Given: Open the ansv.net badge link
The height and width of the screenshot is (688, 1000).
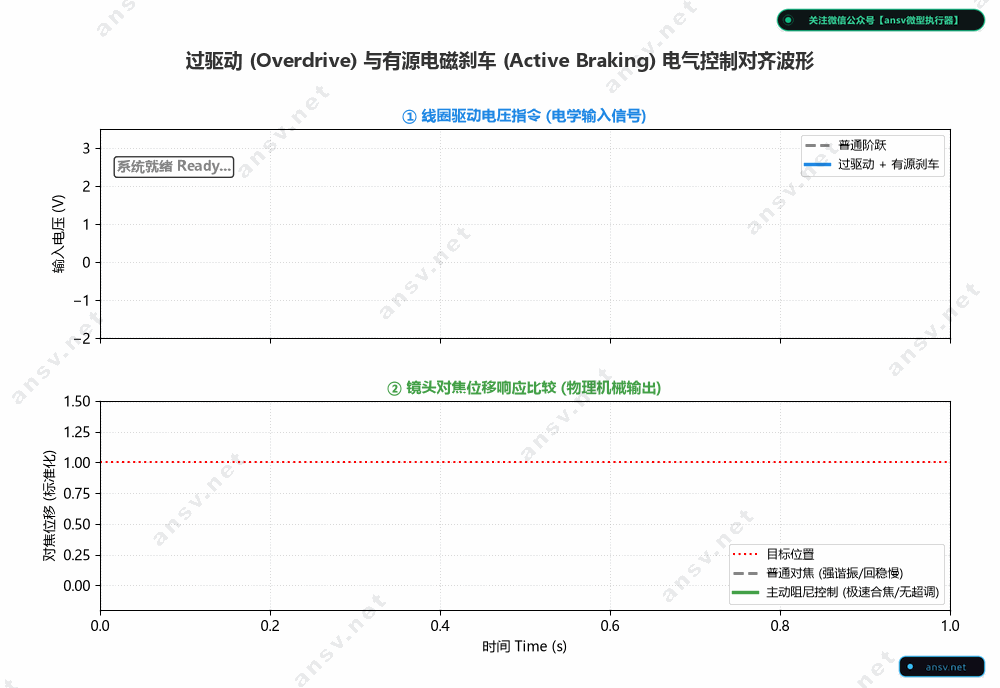Looking at the screenshot, I should pyautogui.click(x=941, y=667).
